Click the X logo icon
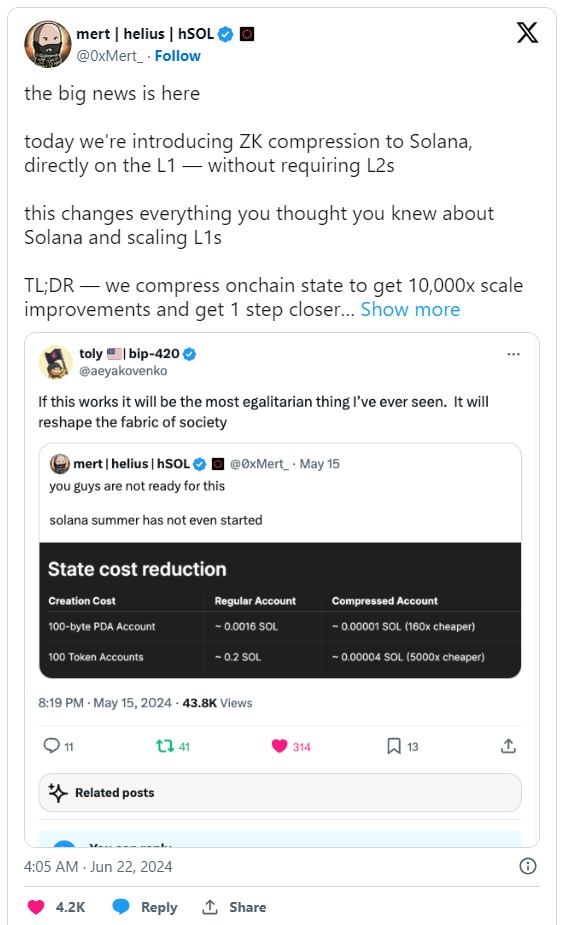Screen dimensions: 567x925 [x=527, y=32]
